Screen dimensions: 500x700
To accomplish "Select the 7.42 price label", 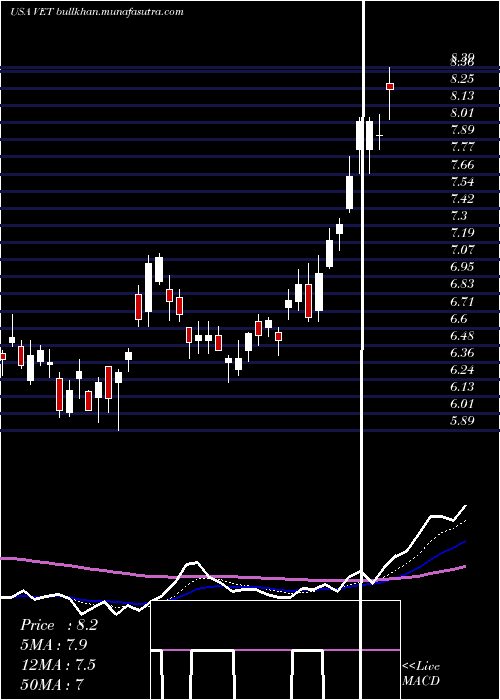I will [x=462, y=199].
